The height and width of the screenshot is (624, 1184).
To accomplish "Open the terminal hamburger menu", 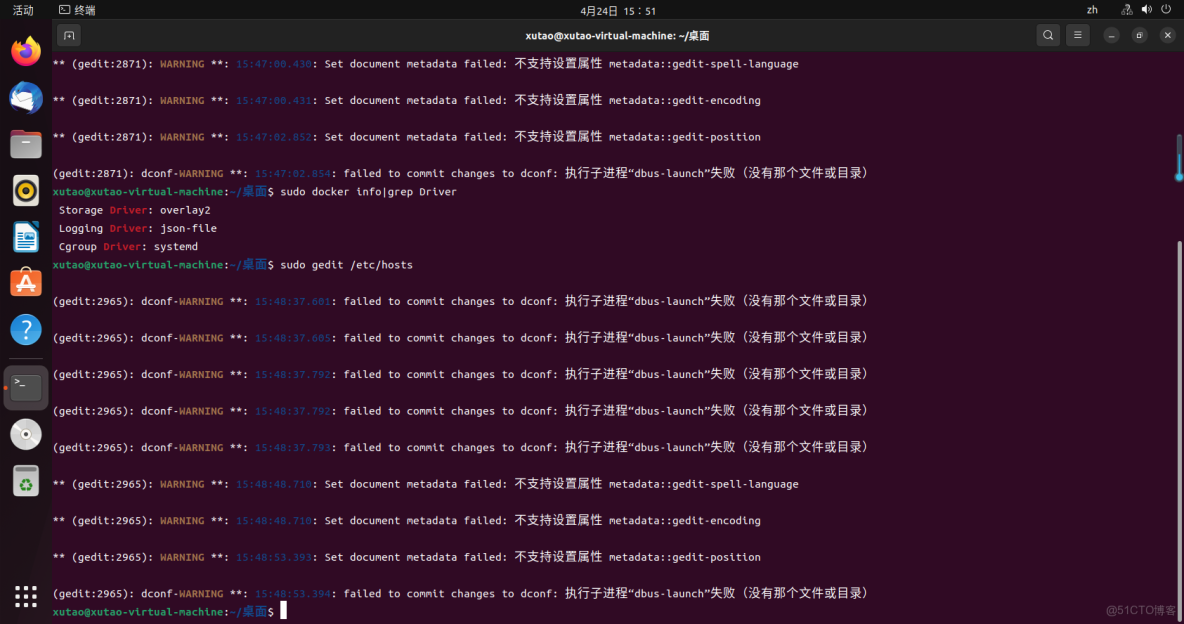I will click(1078, 36).
